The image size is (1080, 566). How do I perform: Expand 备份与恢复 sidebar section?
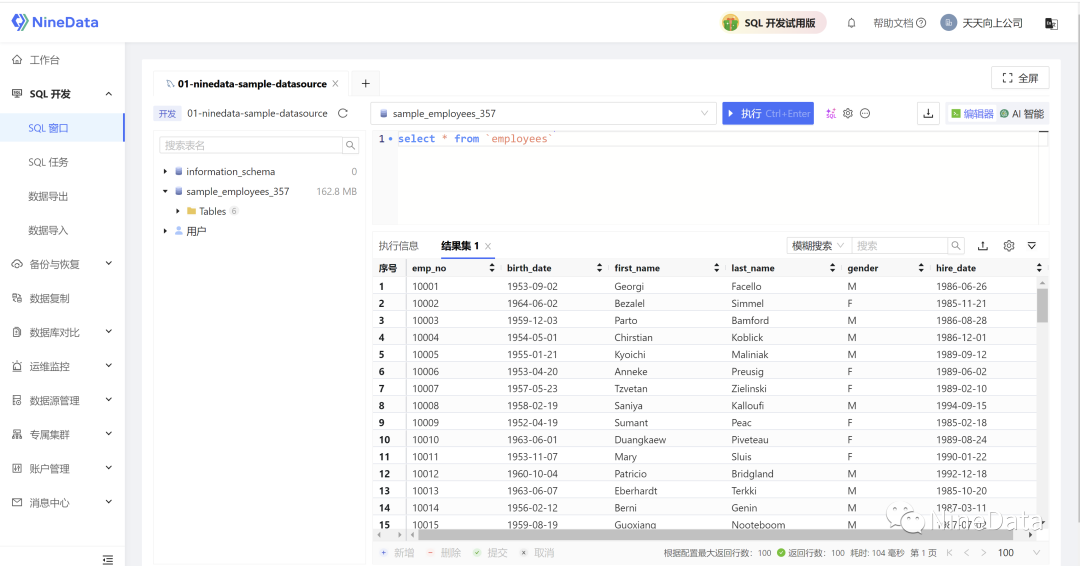point(108,264)
